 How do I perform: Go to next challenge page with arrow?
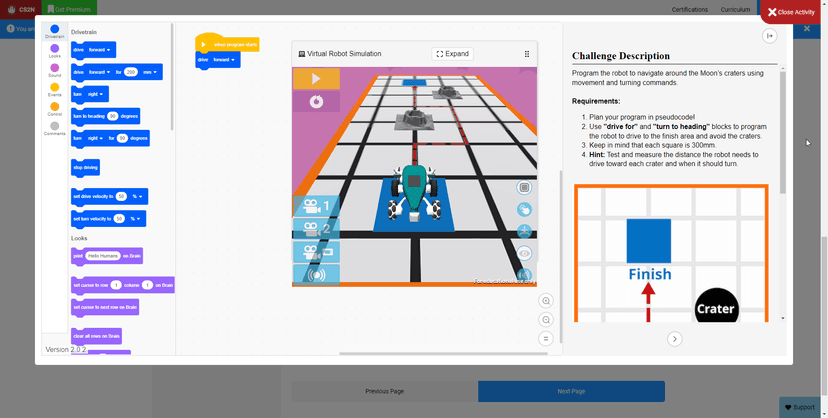pyautogui.click(x=675, y=339)
